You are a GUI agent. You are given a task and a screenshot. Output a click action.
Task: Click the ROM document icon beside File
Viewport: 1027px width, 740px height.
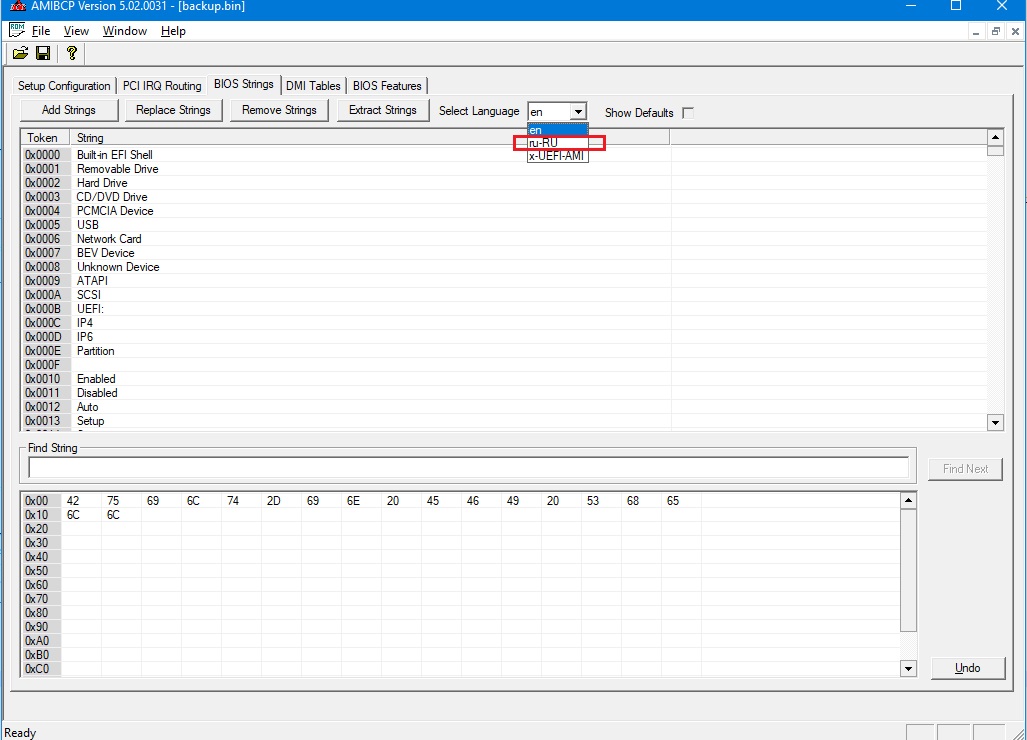point(17,30)
